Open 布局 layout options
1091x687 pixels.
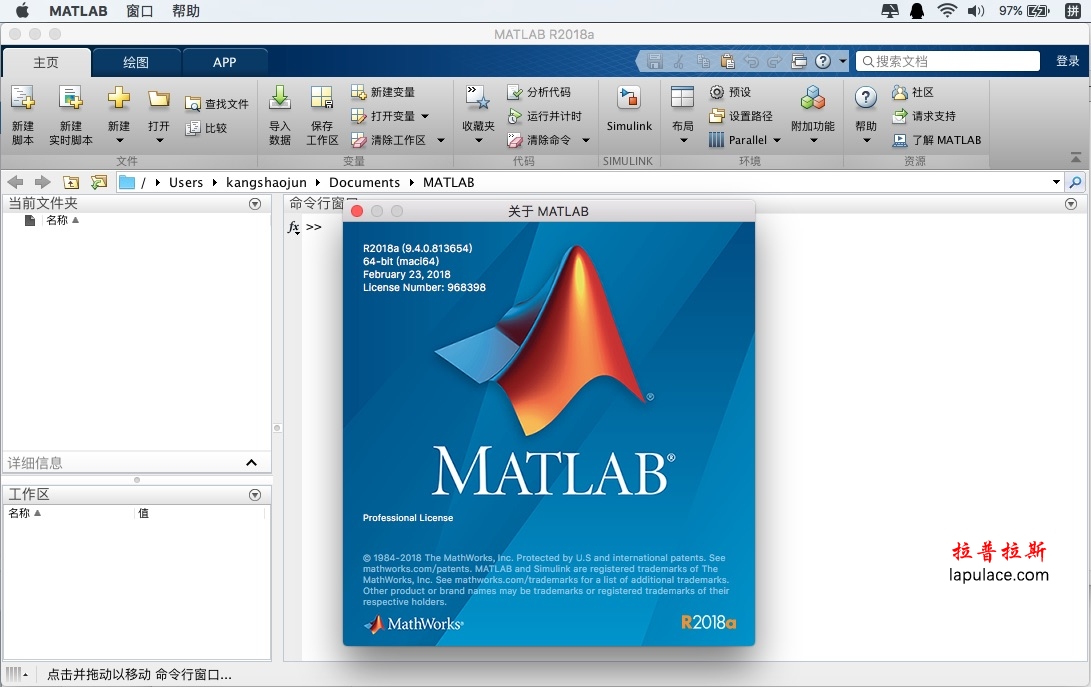pos(683,115)
